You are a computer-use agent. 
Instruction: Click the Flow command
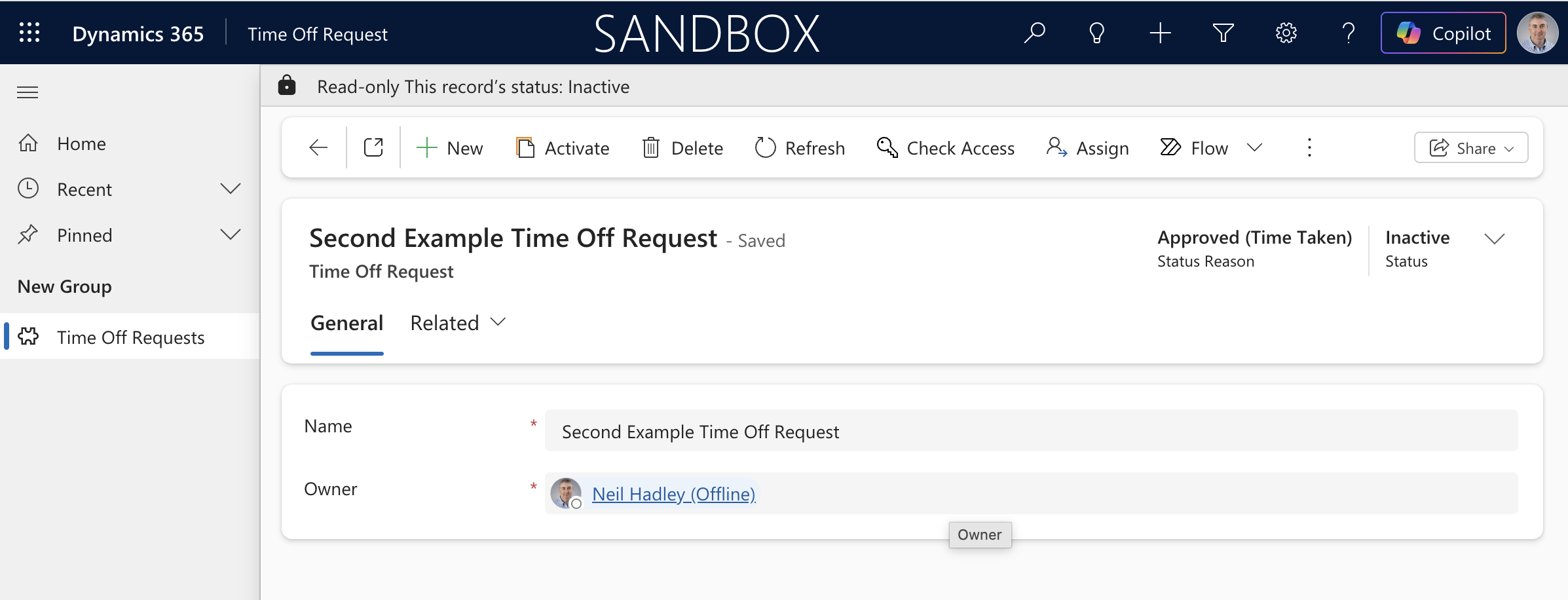(1195, 147)
